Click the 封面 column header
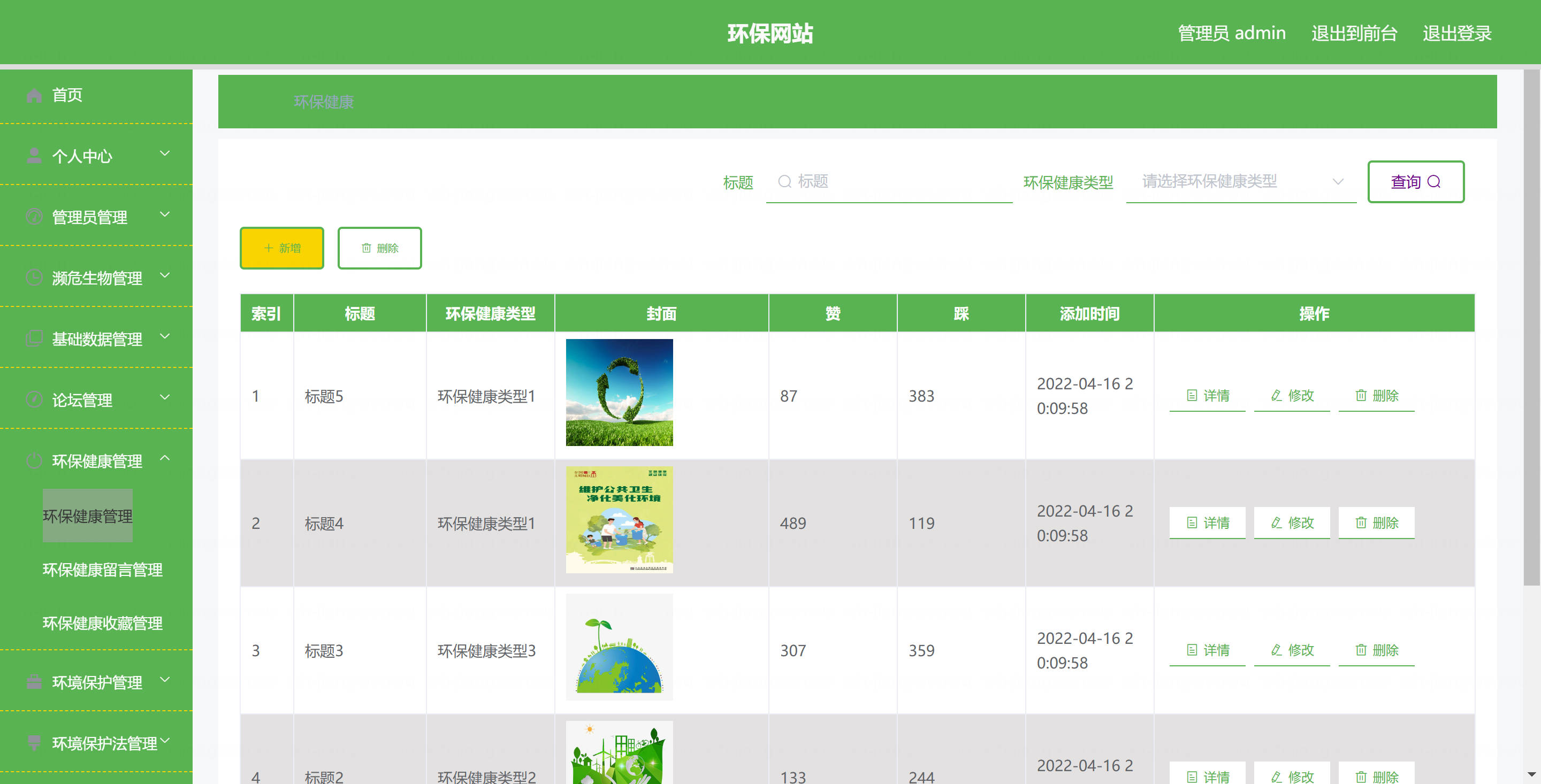 [662, 313]
